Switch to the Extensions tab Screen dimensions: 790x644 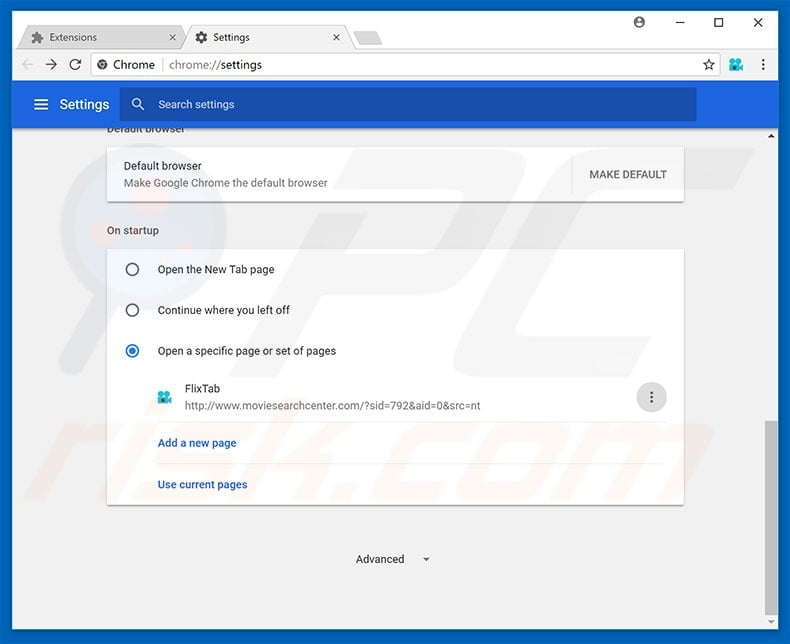[101, 37]
